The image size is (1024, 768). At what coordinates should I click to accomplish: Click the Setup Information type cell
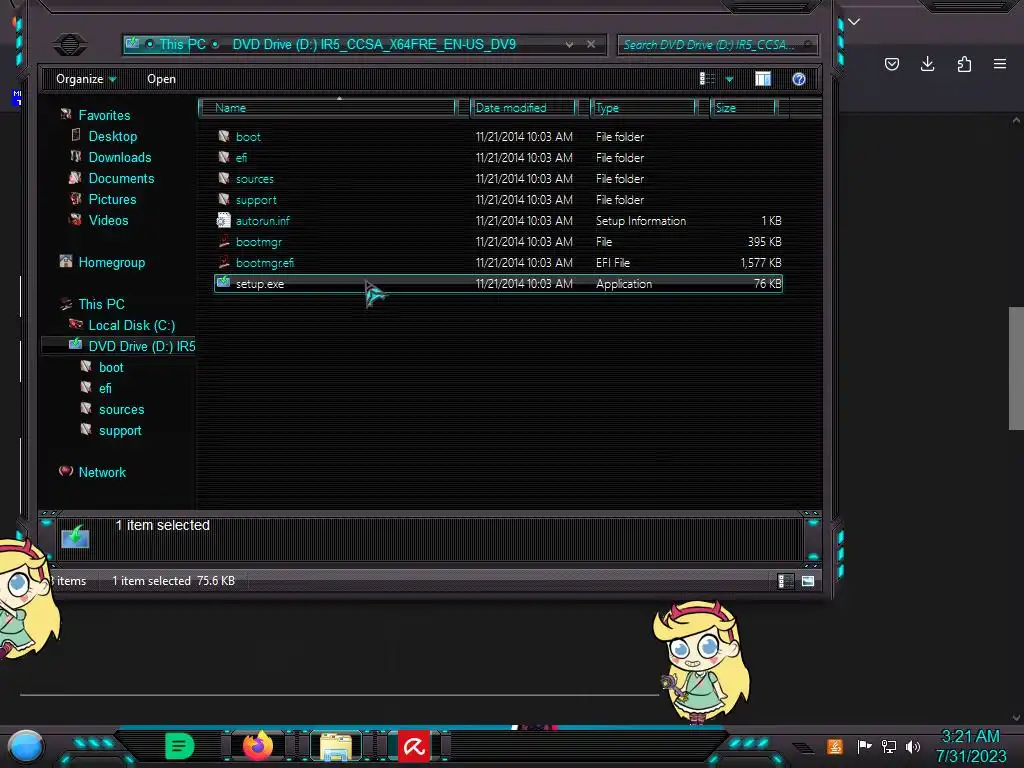(x=641, y=221)
